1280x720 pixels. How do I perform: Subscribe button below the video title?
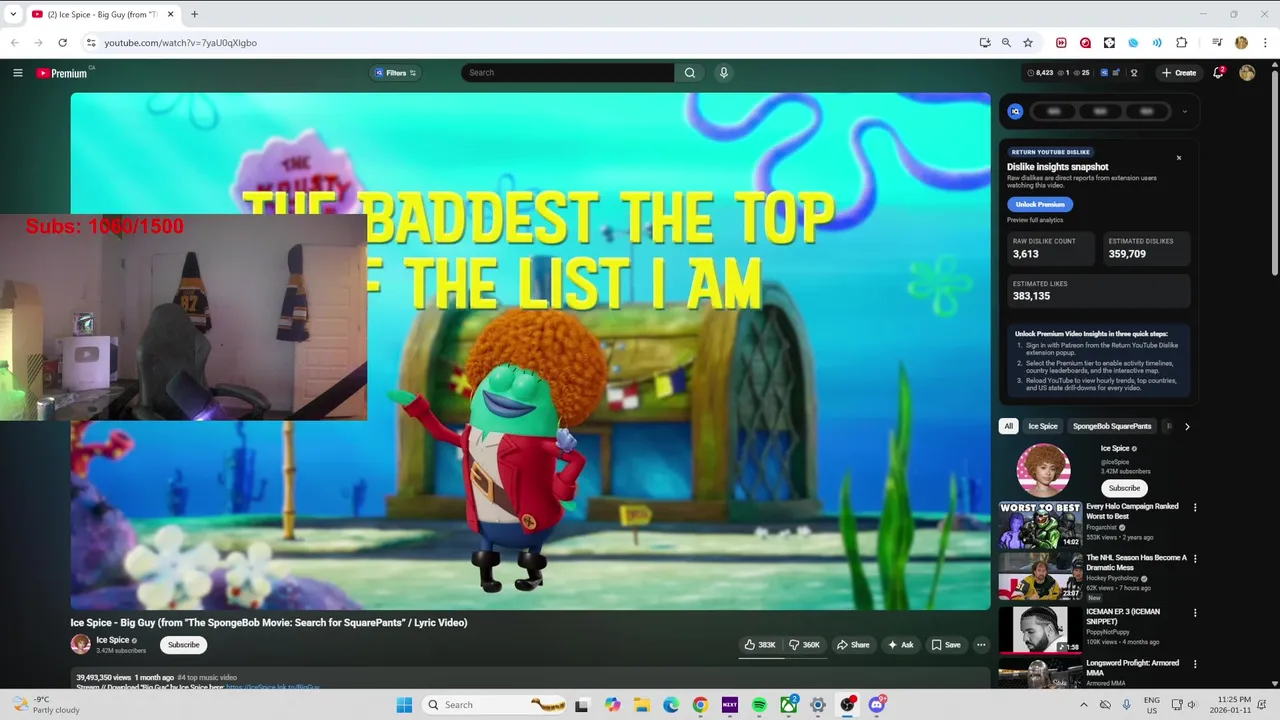click(x=183, y=645)
